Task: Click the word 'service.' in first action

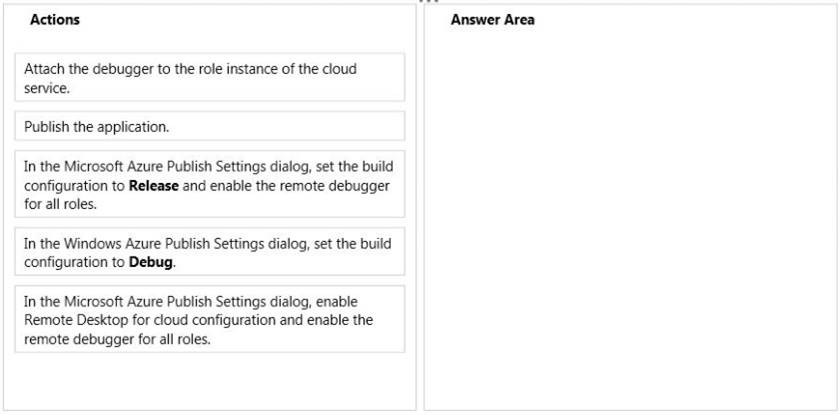Action: pyautogui.click(x=47, y=89)
